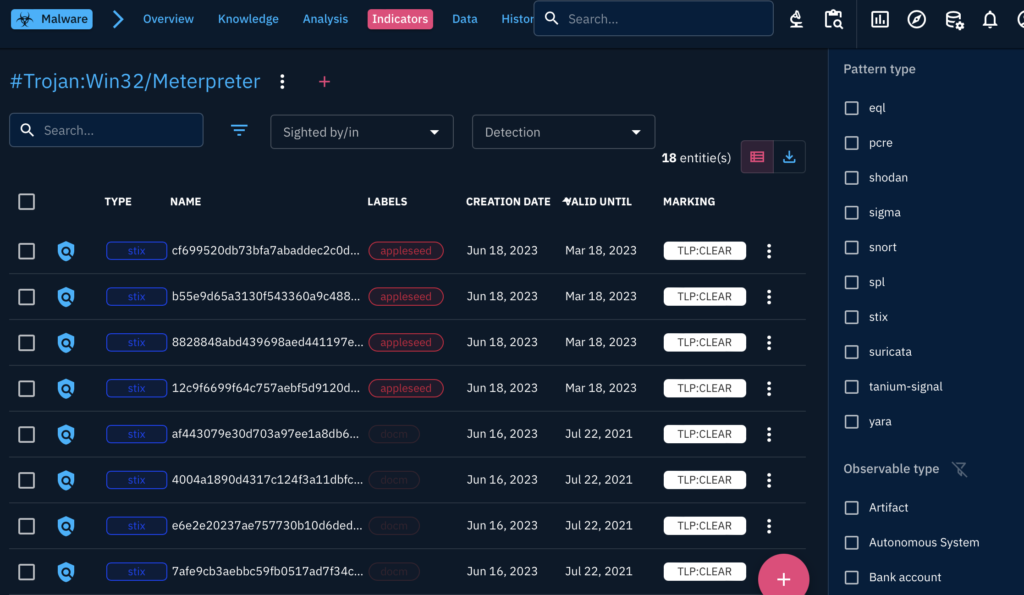Image resolution: width=1024 pixels, height=595 pixels.
Task: Tick the Artifact observable type checkbox
Action: tap(852, 508)
